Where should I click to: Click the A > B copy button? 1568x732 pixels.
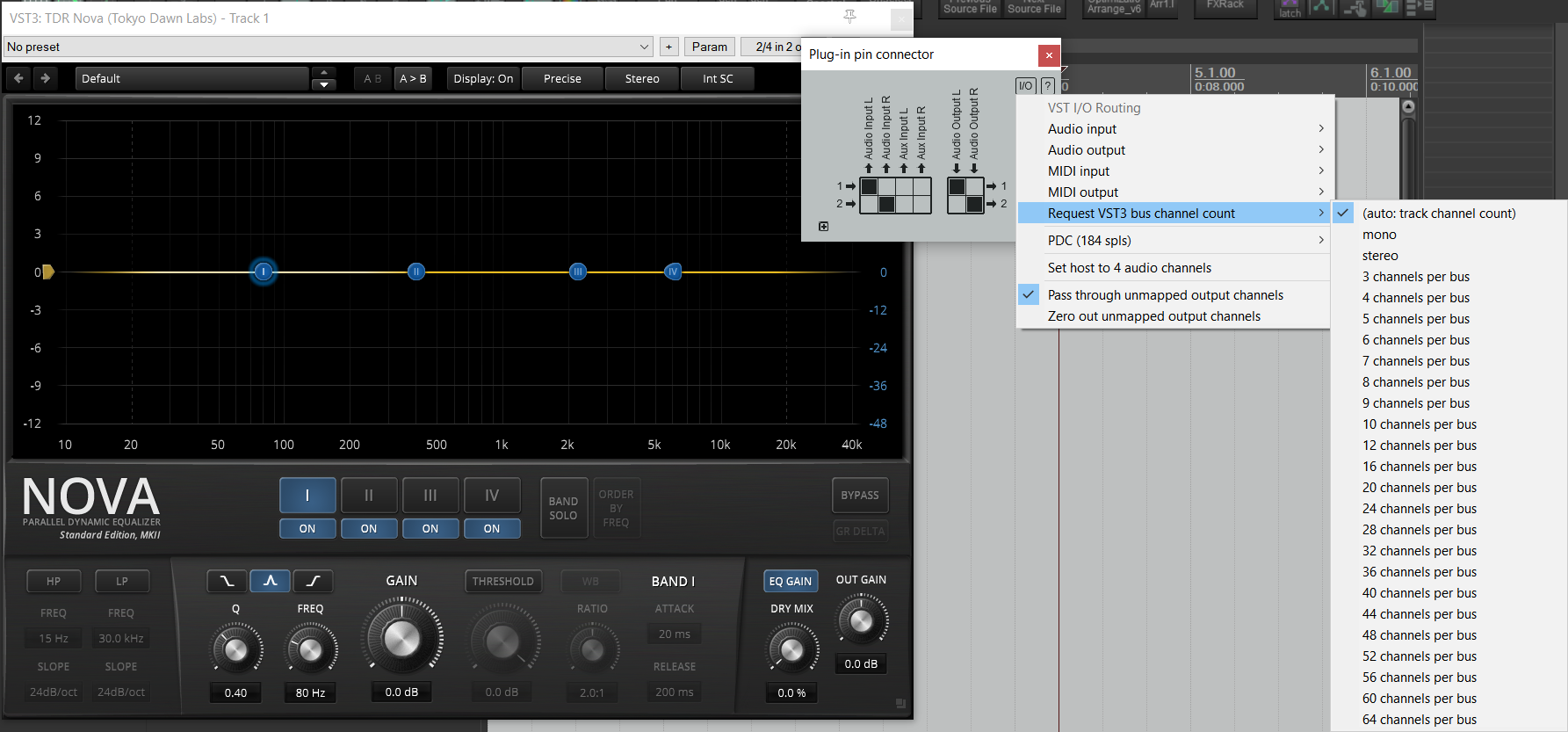tap(413, 78)
